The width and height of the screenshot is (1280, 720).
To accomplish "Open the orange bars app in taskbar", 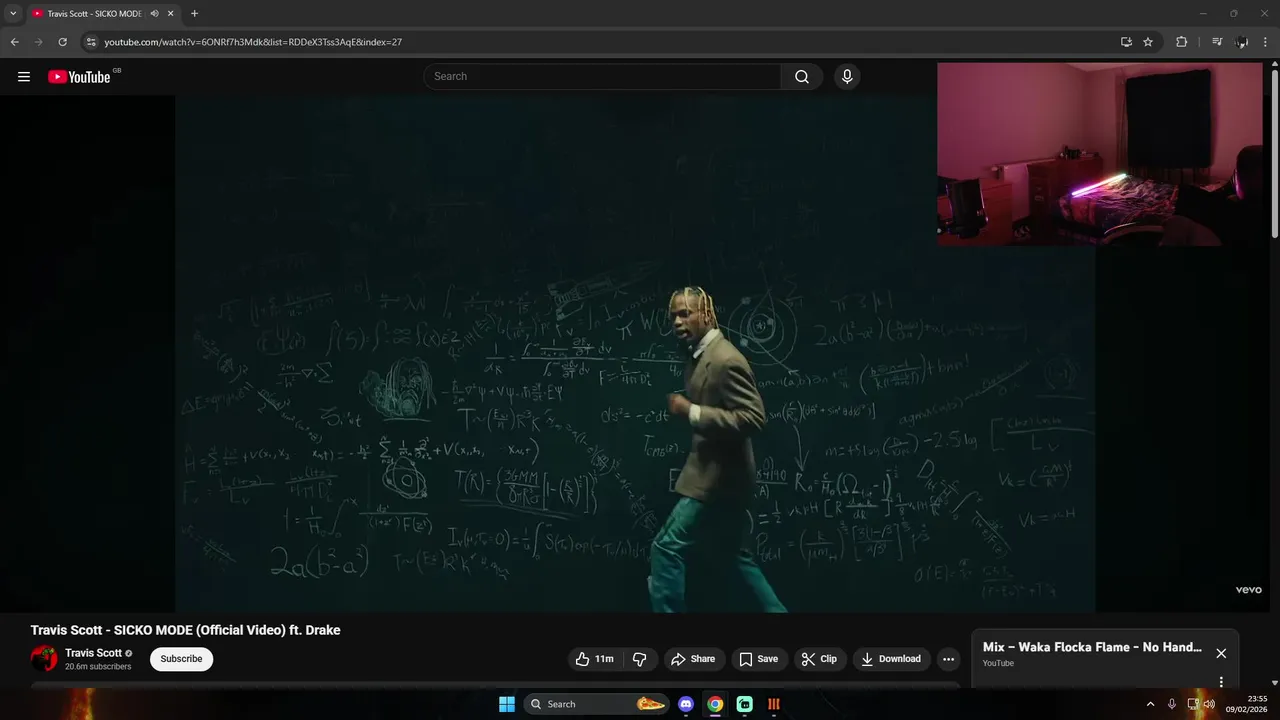I will coord(774,704).
